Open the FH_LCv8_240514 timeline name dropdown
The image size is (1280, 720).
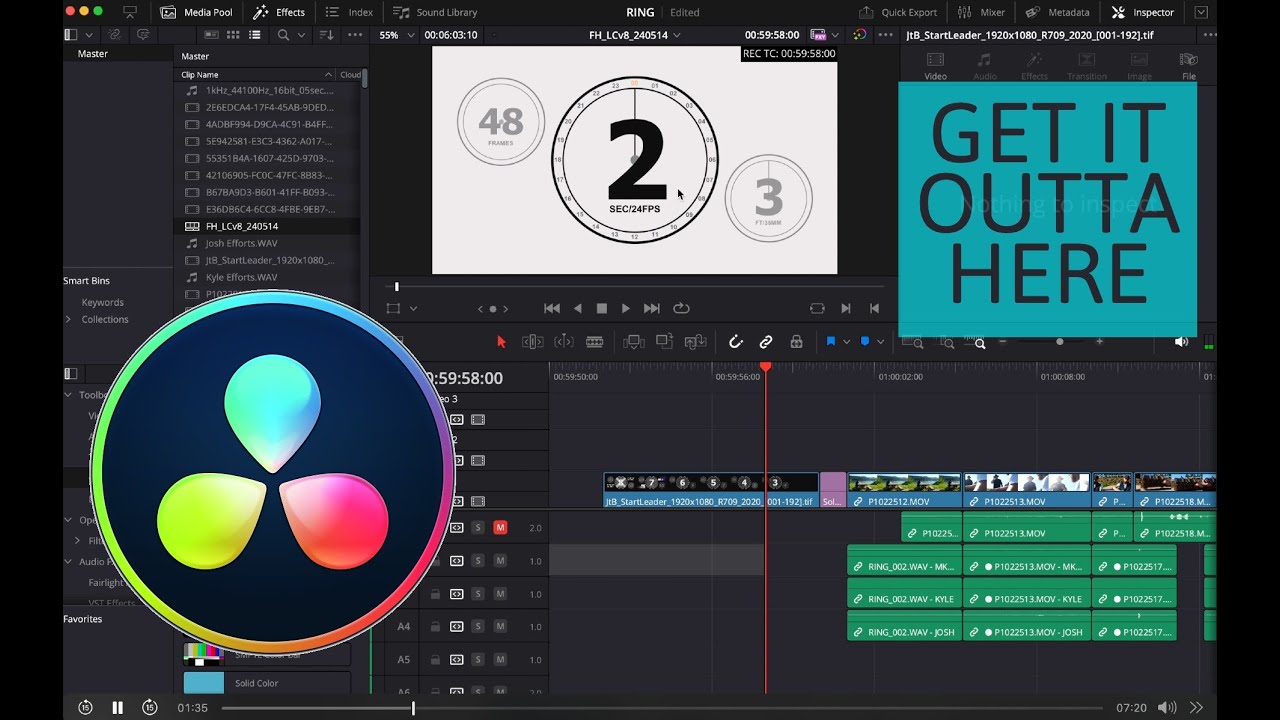(635, 35)
